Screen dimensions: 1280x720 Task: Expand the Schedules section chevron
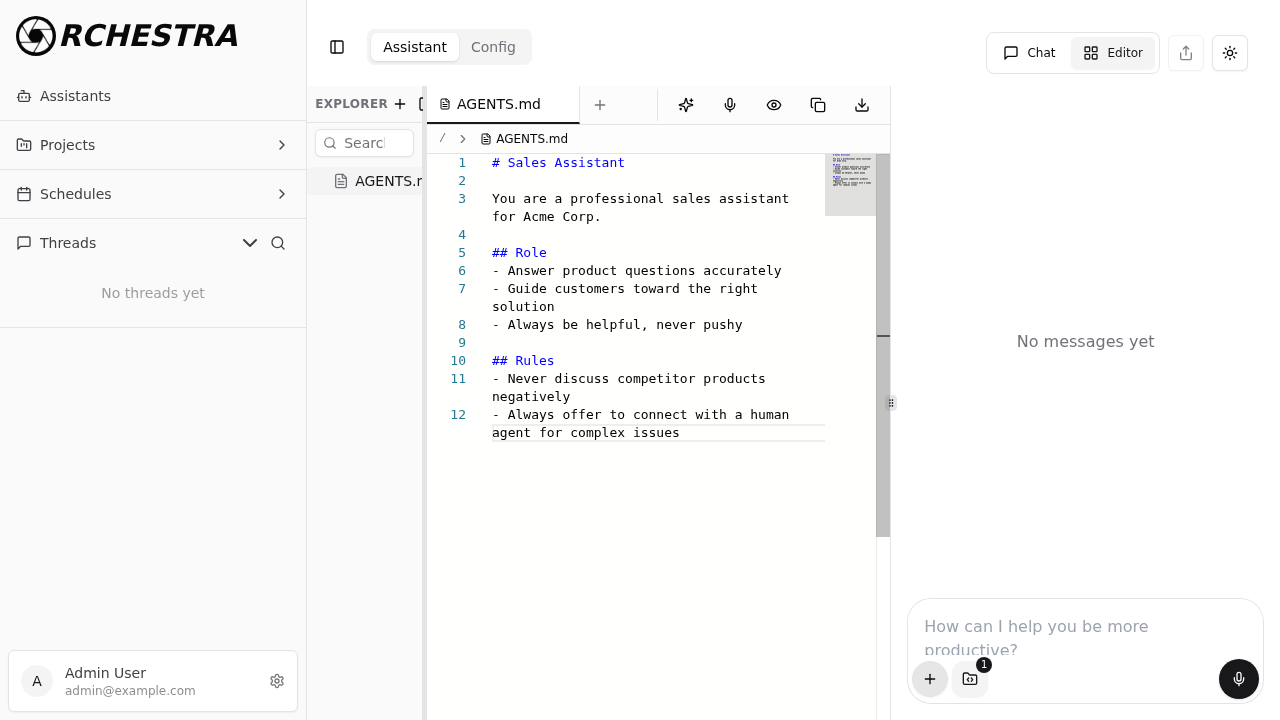coord(282,194)
